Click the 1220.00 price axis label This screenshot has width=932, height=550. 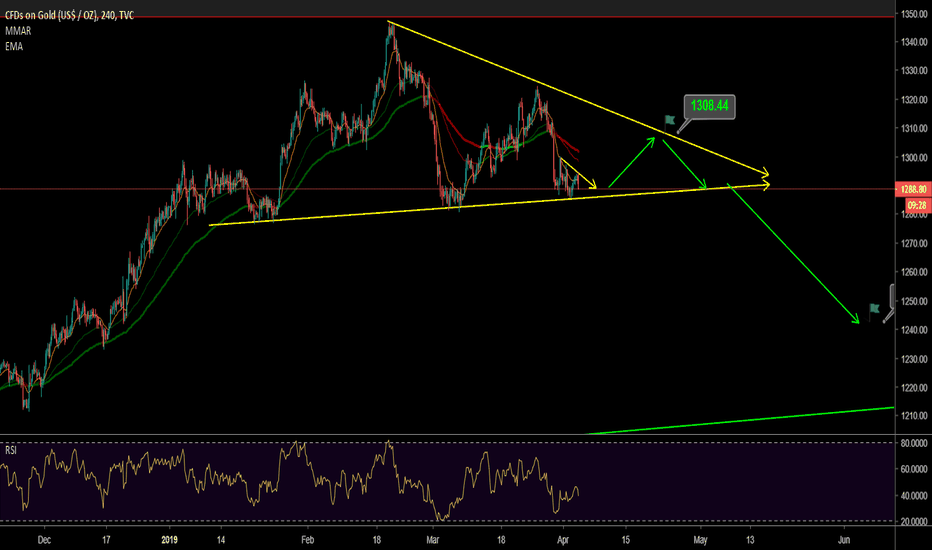point(914,388)
